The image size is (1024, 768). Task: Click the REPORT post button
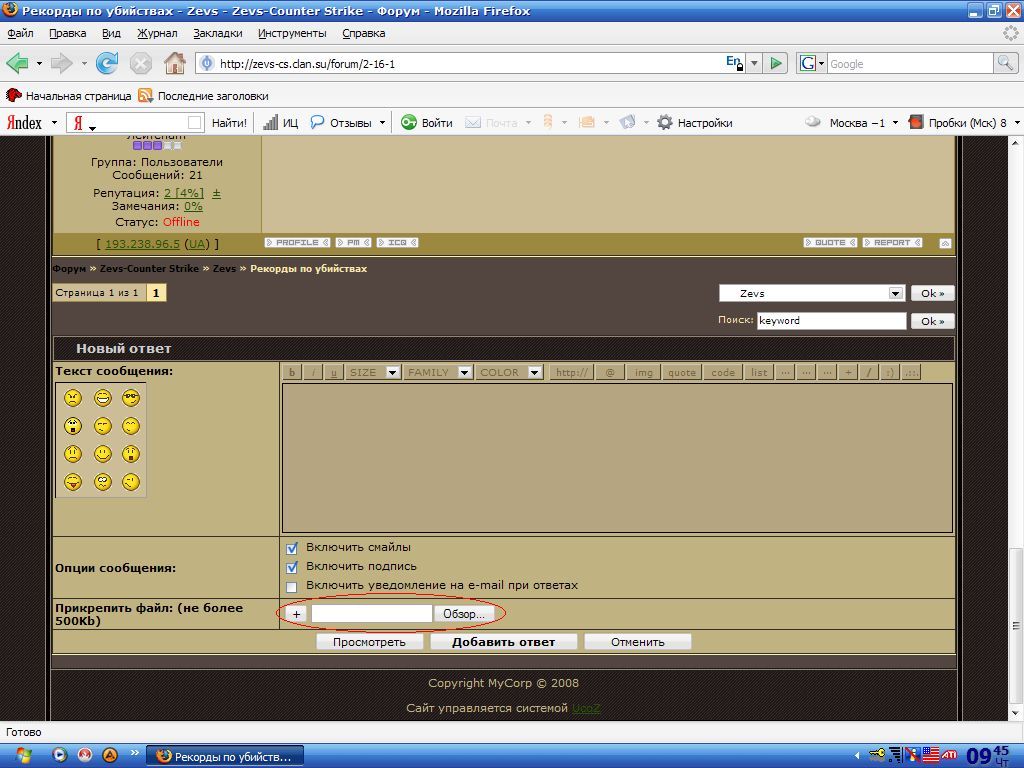click(x=892, y=243)
